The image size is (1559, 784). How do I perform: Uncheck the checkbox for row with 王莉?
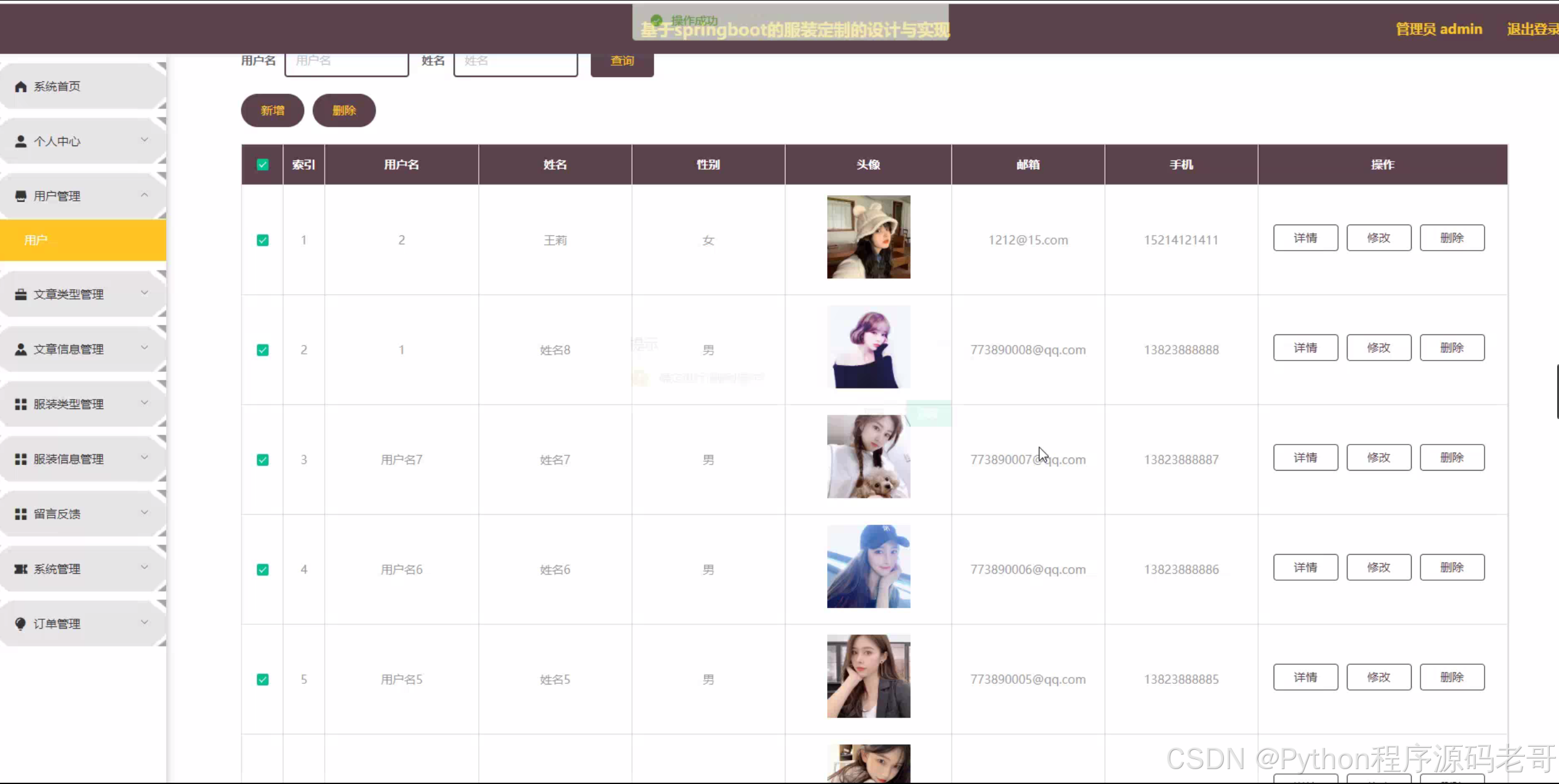(262, 240)
